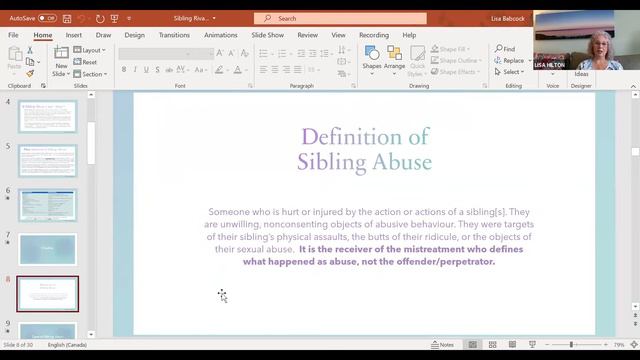Switch to Reading View icon

[x=512, y=345]
